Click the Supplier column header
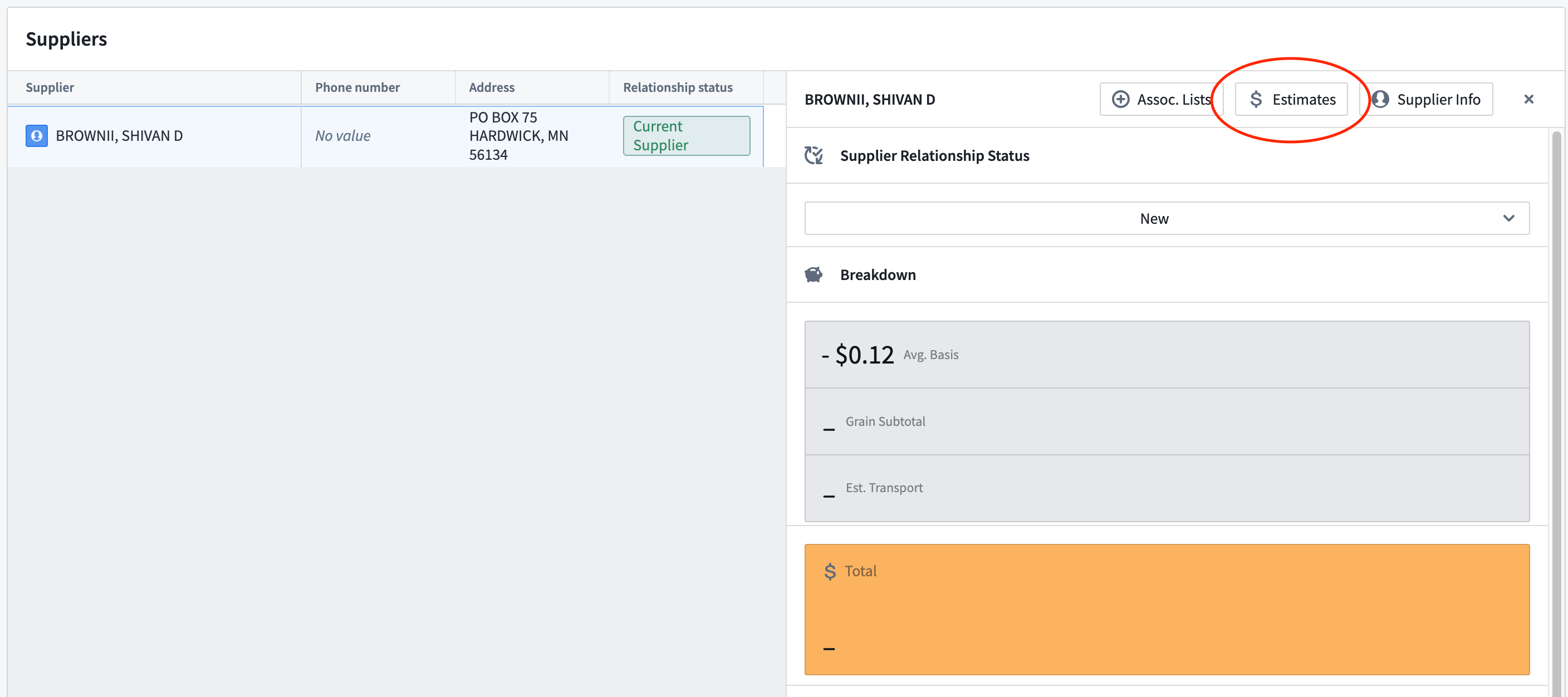The image size is (1568, 697). click(x=50, y=87)
